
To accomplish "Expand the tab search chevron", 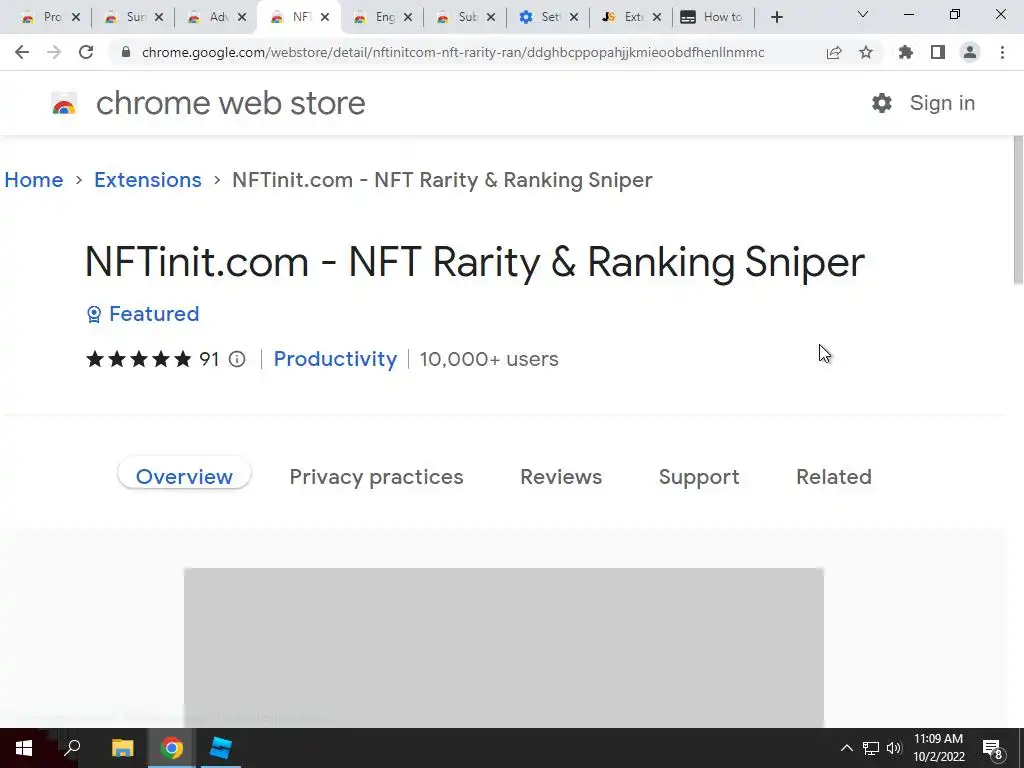I will (x=863, y=14).
